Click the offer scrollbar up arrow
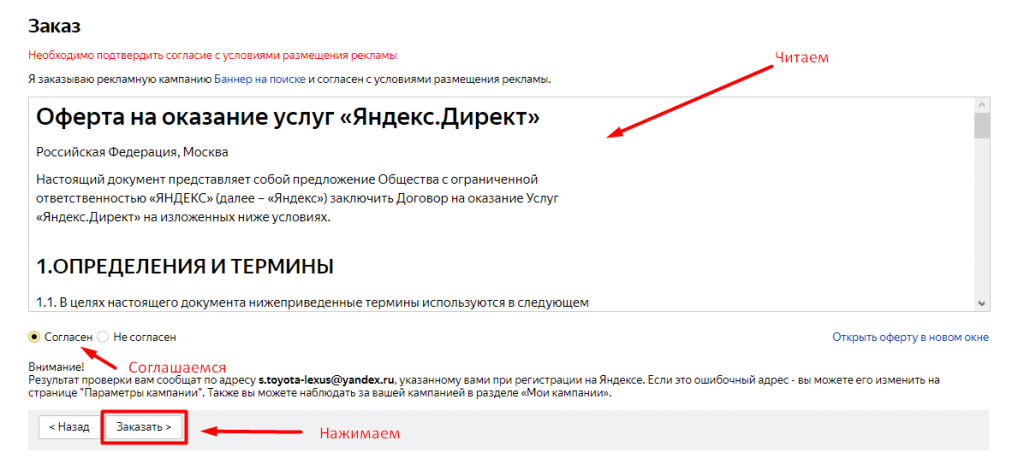This screenshot has height=464, width=1024. click(982, 105)
